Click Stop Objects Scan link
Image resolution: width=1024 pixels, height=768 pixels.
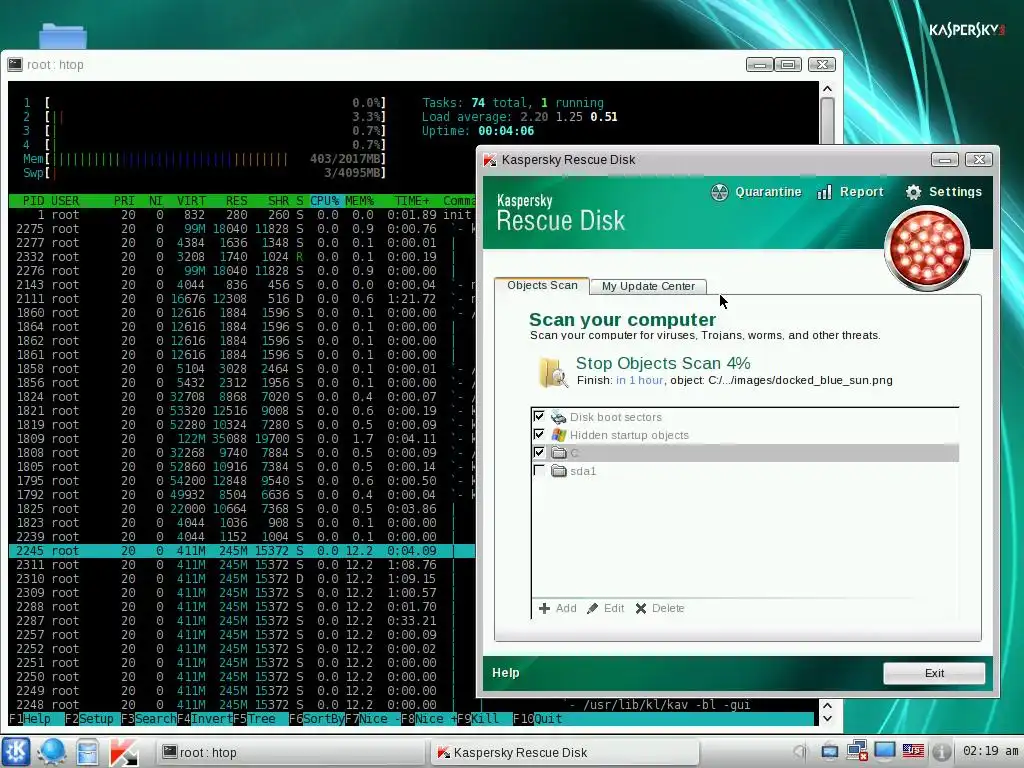pyautogui.click(x=663, y=363)
